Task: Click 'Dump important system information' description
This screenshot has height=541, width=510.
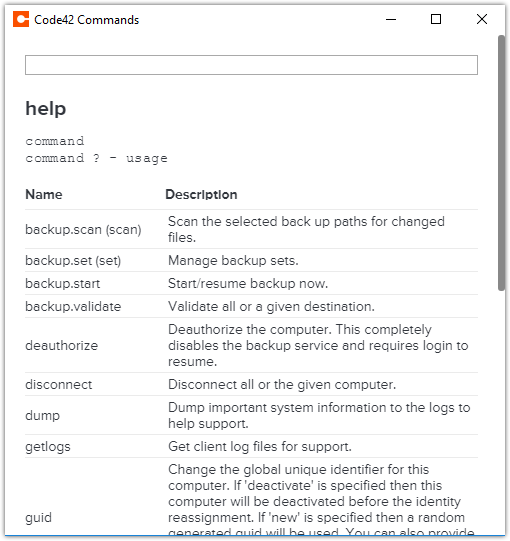Action: pyautogui.click(x=319, y=415)
